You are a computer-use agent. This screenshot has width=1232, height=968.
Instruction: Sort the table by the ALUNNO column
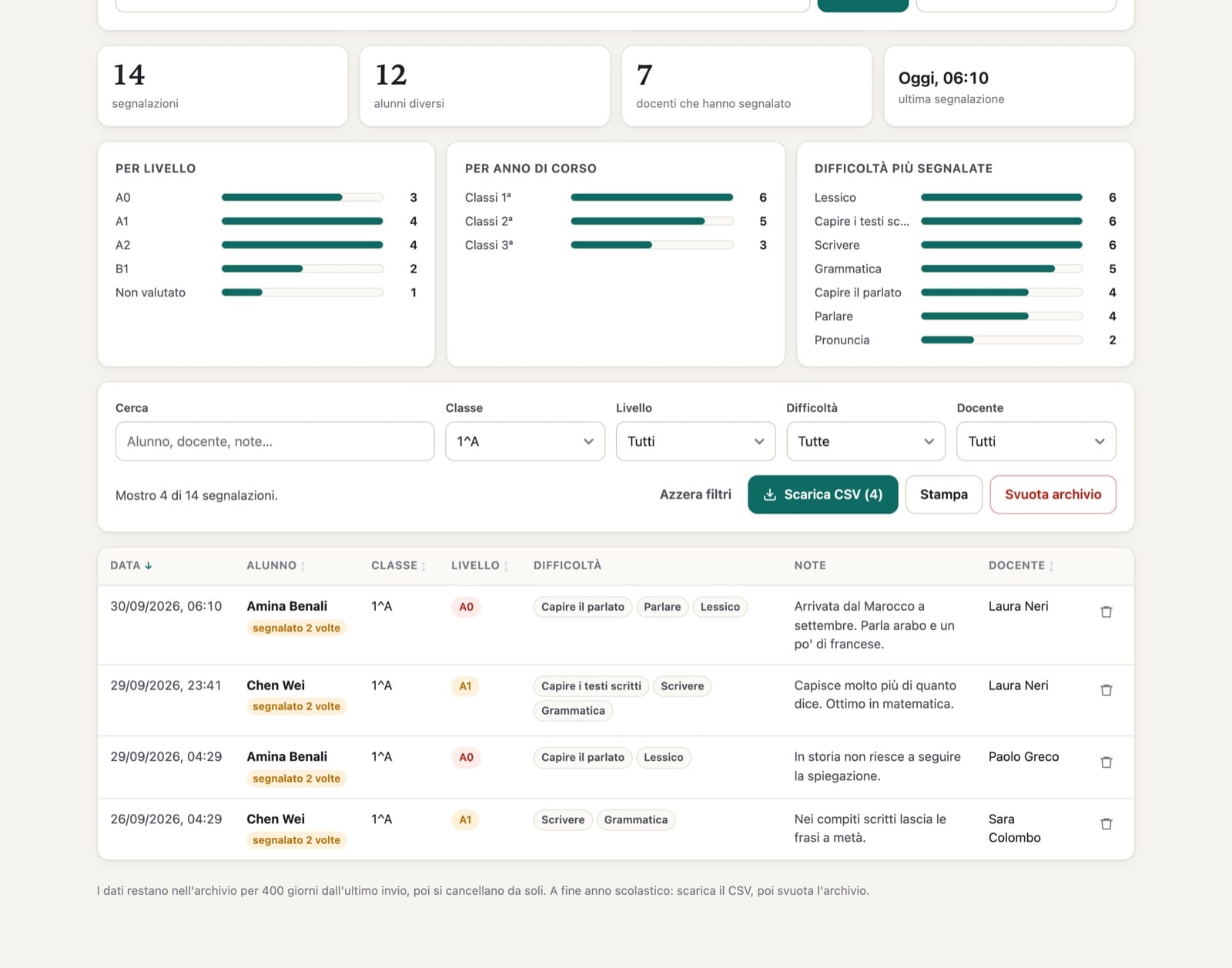pyautogui.click(x=276, y=565)
